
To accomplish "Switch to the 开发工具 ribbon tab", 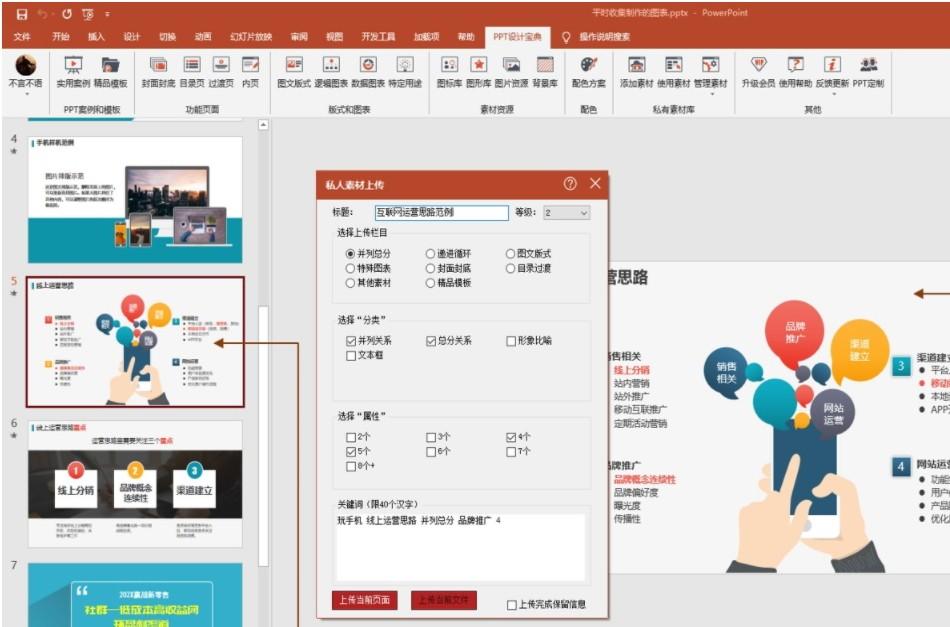I will tap(378, 37).
